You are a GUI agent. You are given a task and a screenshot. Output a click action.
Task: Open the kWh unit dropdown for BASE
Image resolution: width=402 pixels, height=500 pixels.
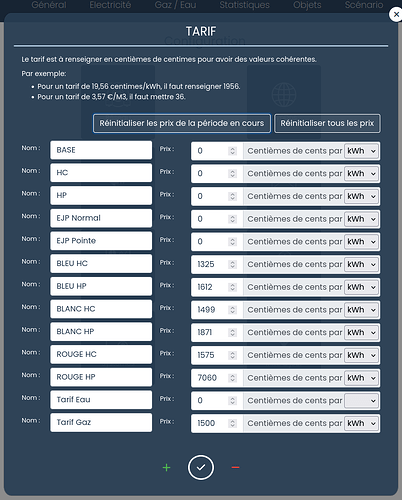(361, 151)
